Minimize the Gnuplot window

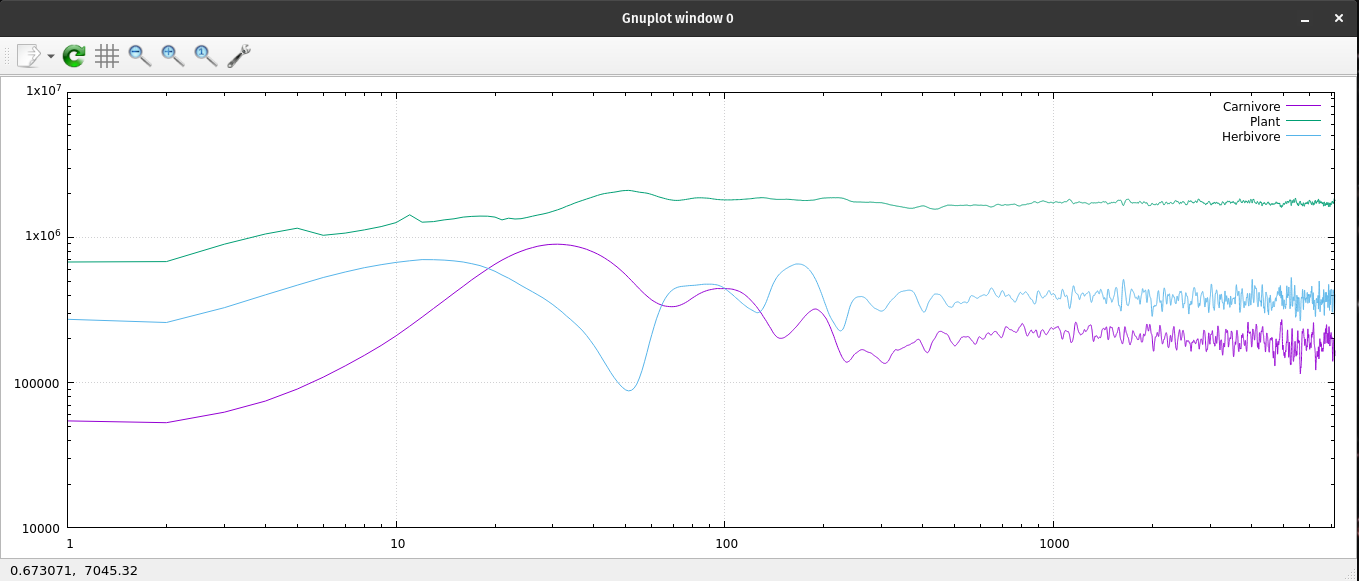pos(1304,19)
